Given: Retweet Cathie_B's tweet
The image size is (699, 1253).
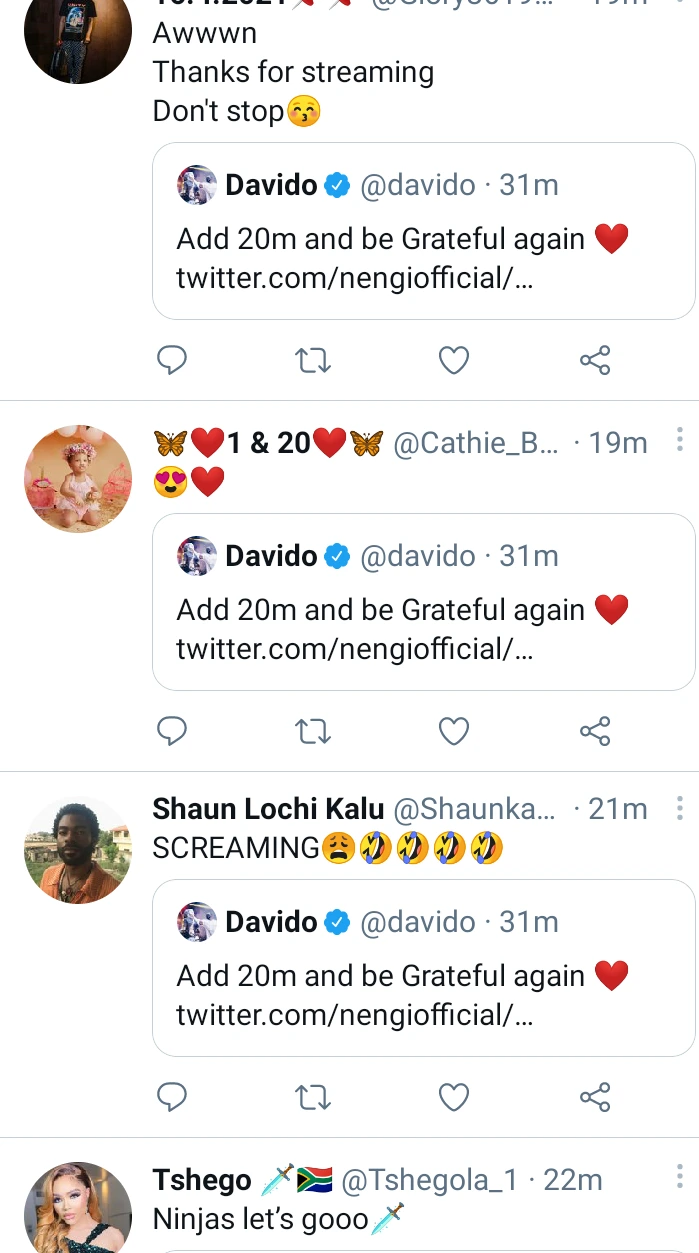Looking at the screenshot, I should tap(313, 731).
